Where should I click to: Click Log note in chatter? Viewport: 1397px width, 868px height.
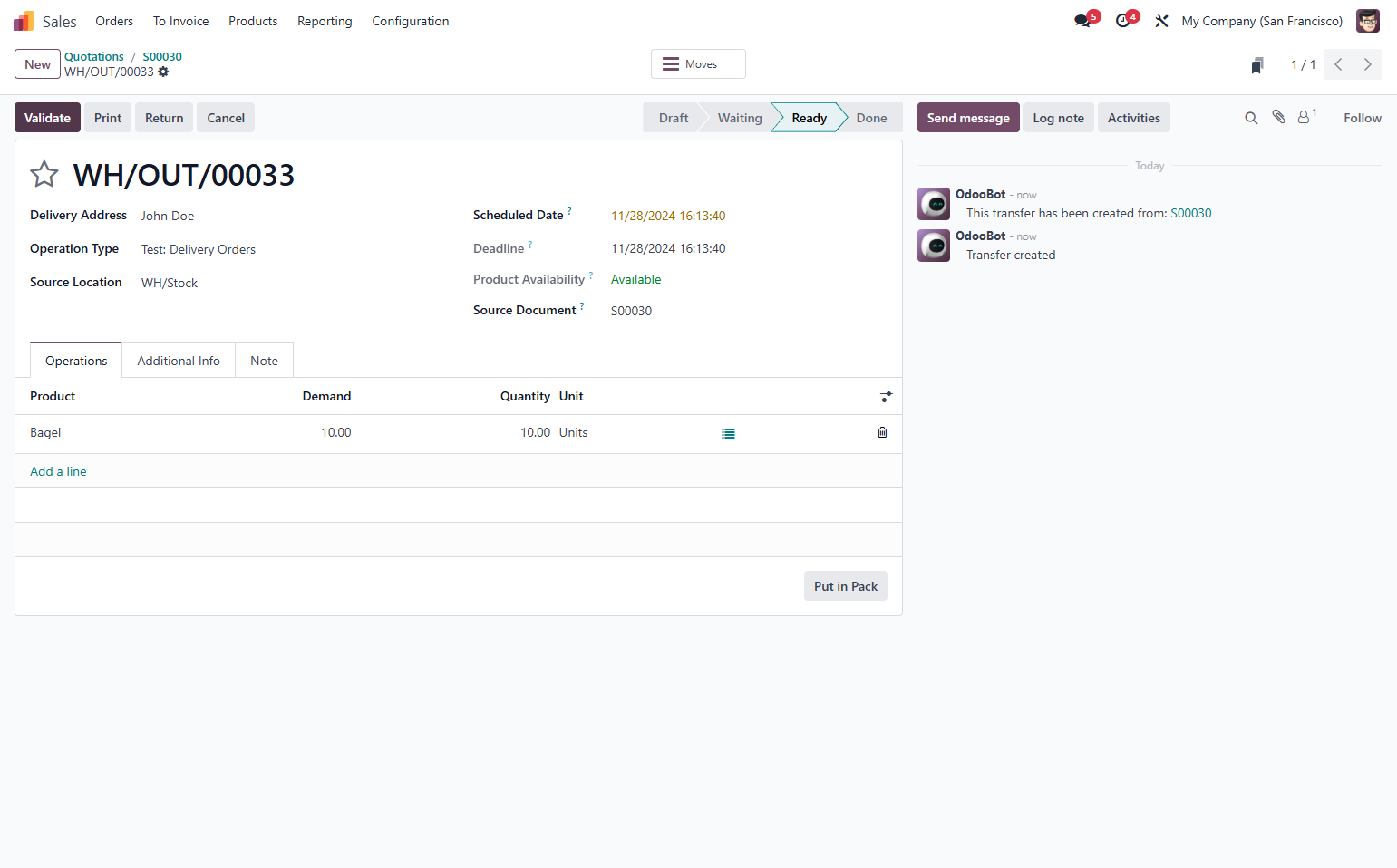tap(1058, 118)
